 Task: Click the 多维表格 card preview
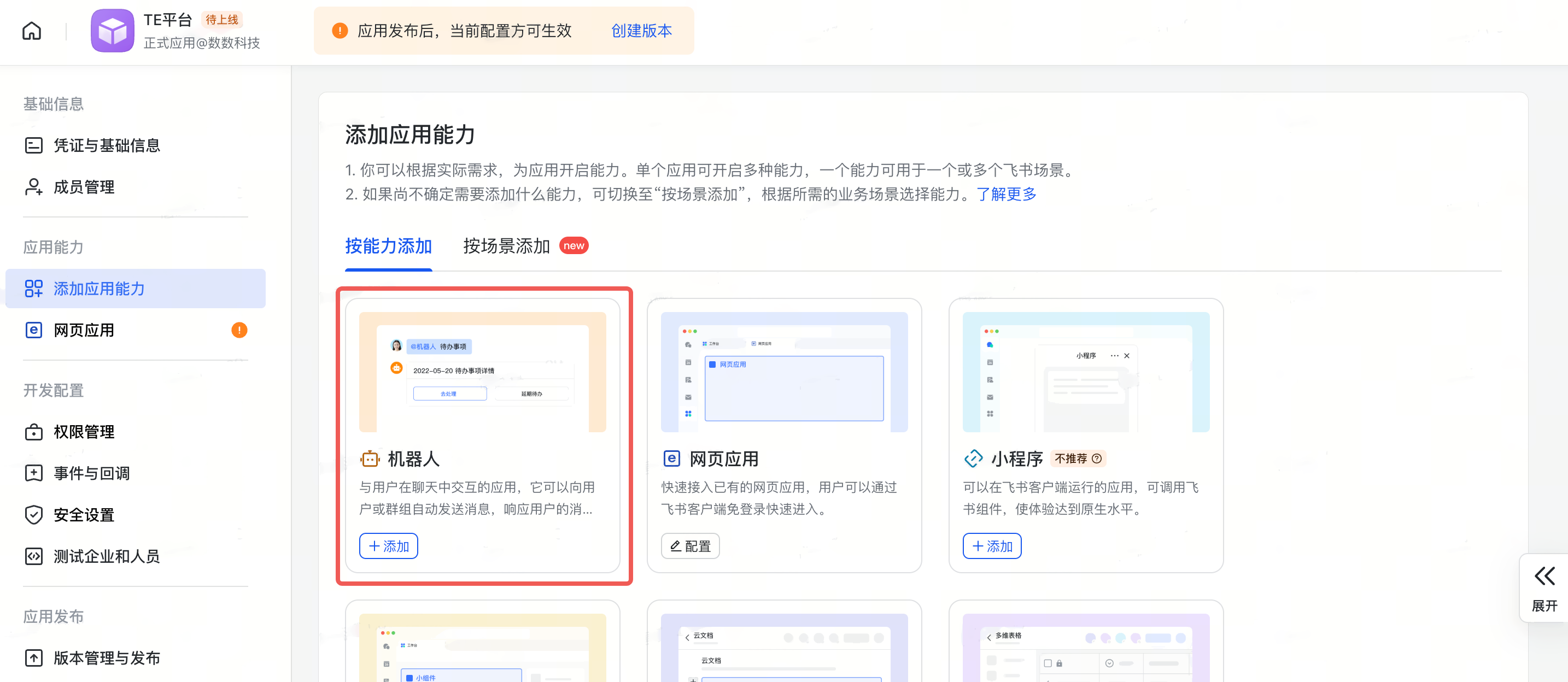(x=1086, y=648)
